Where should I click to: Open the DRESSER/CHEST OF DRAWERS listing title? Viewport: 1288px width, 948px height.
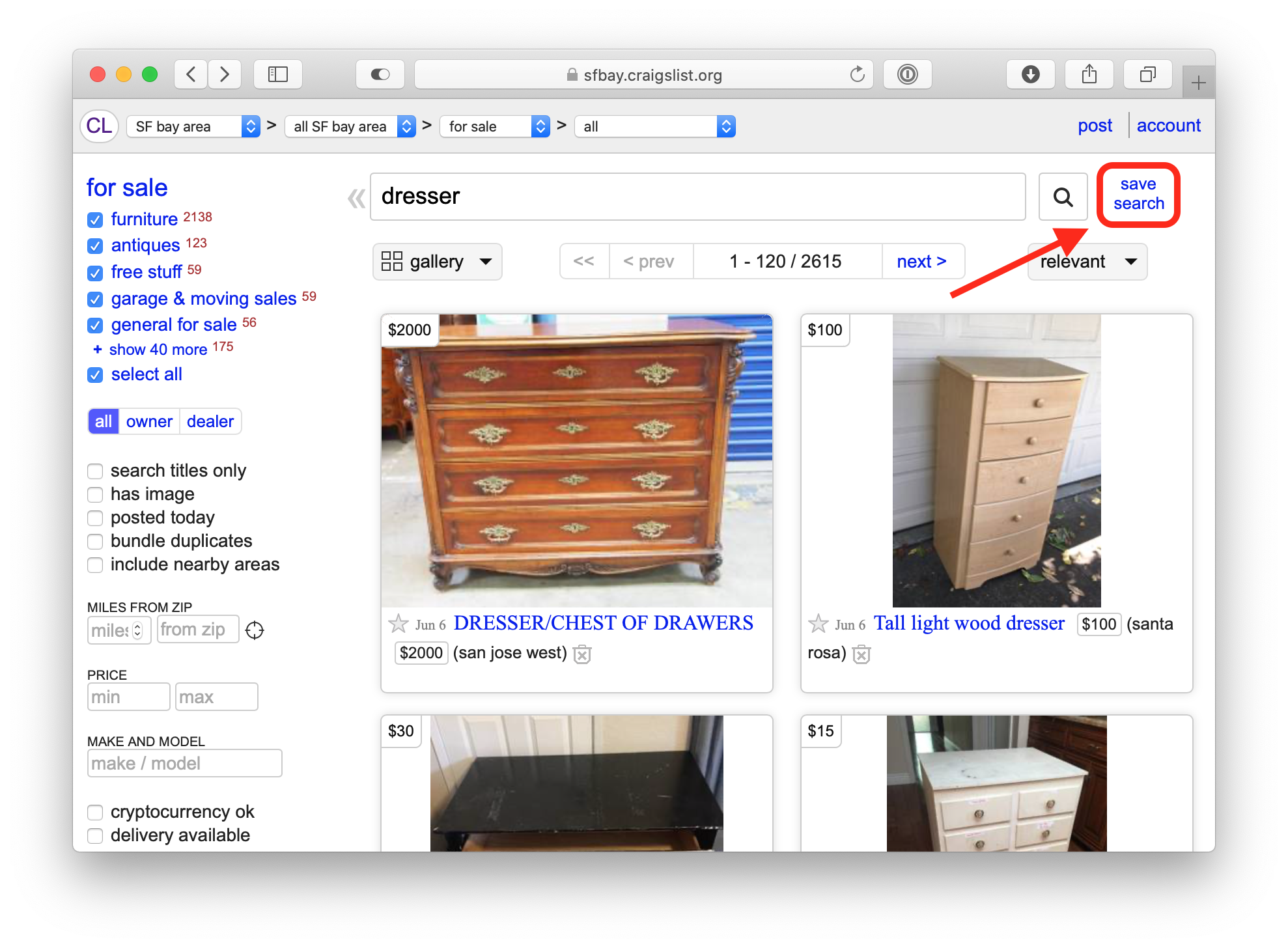click(603, 623)
